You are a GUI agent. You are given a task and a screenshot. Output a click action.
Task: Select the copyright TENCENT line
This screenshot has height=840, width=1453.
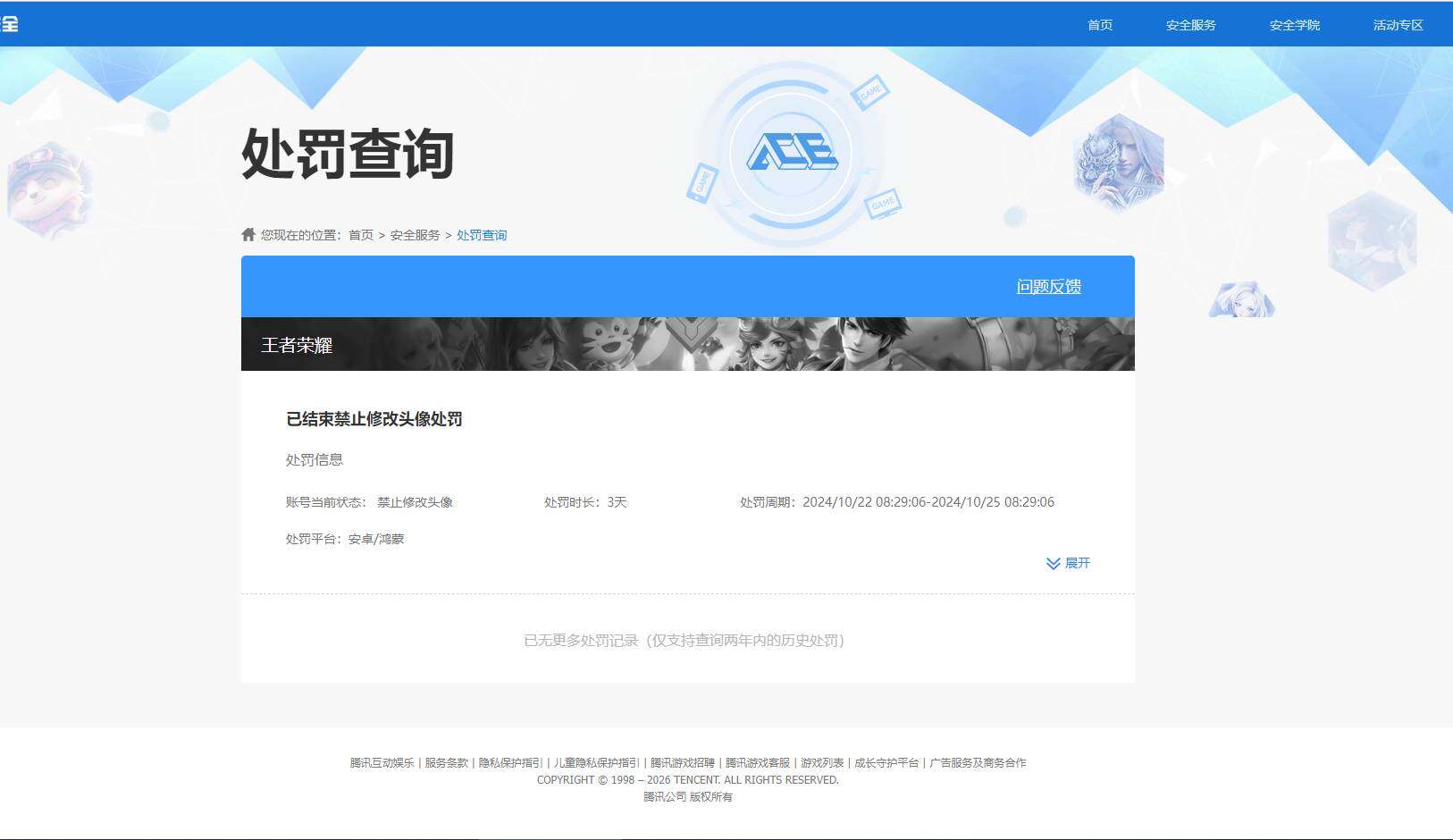coord(687,780)
